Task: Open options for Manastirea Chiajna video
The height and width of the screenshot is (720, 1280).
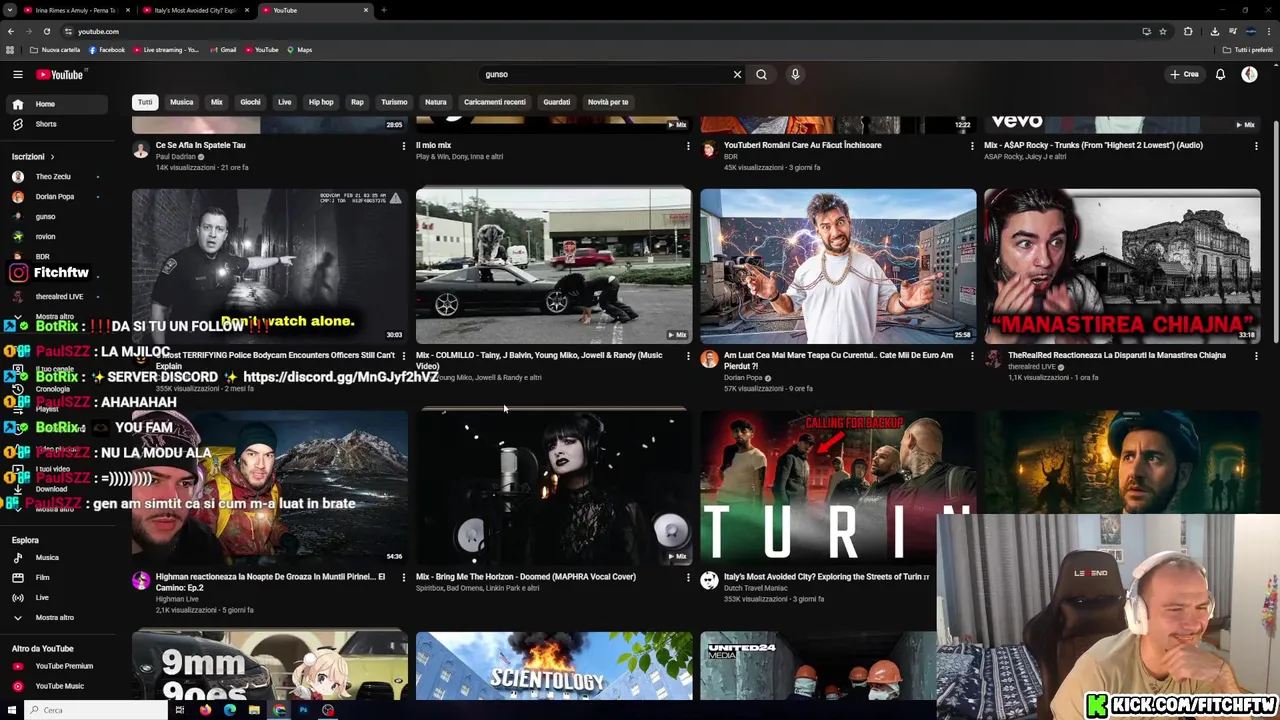Action: tap(1256, 356)
